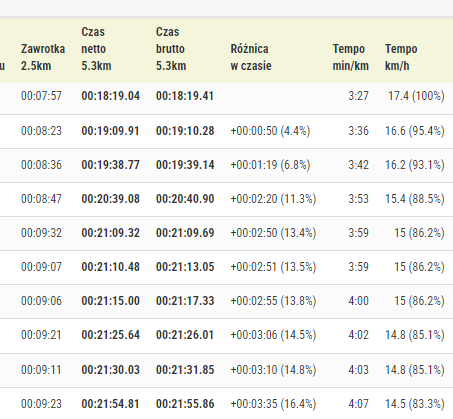This screenshot has height=419, width=453.
Task: Click net time 00:21:09.32
Action: 111,233
